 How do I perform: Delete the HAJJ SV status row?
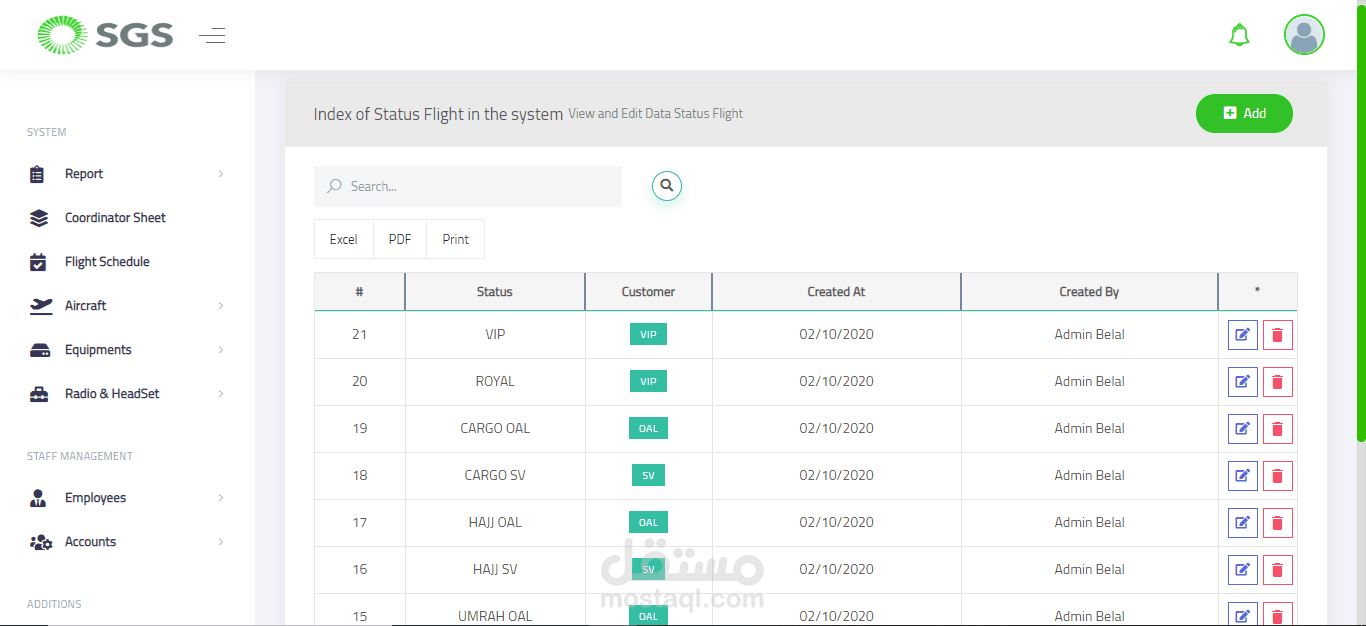[1277, 570]
